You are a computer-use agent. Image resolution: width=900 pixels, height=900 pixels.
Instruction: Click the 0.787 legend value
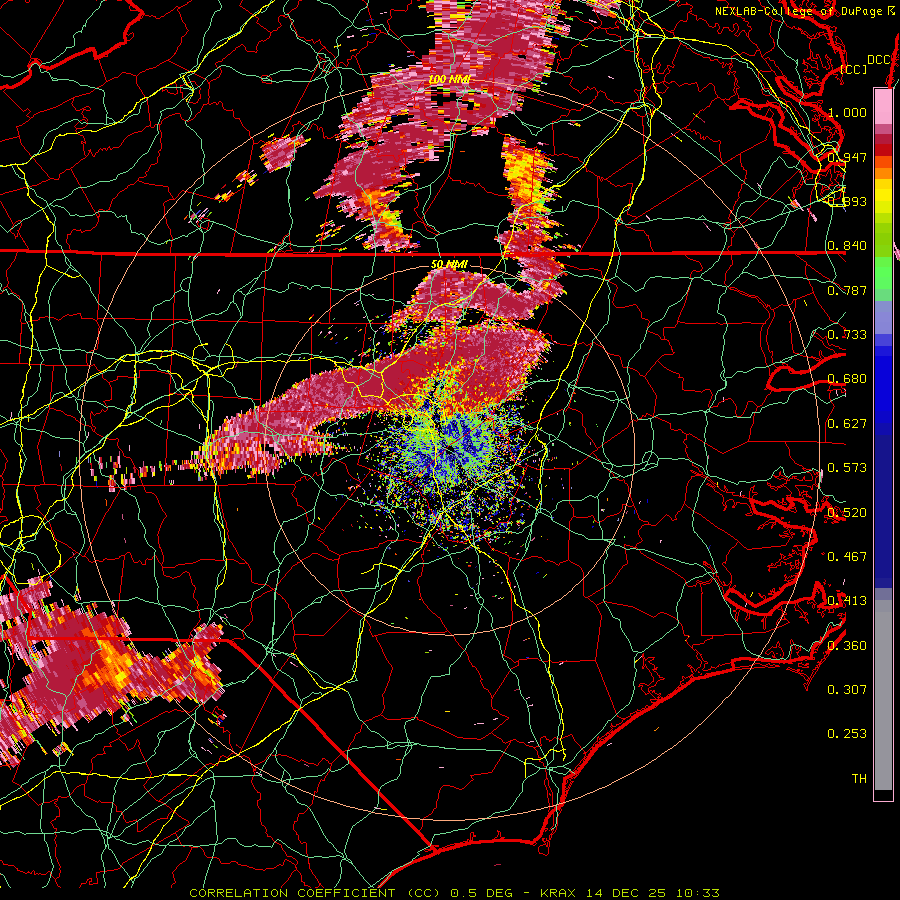point(847,290)
